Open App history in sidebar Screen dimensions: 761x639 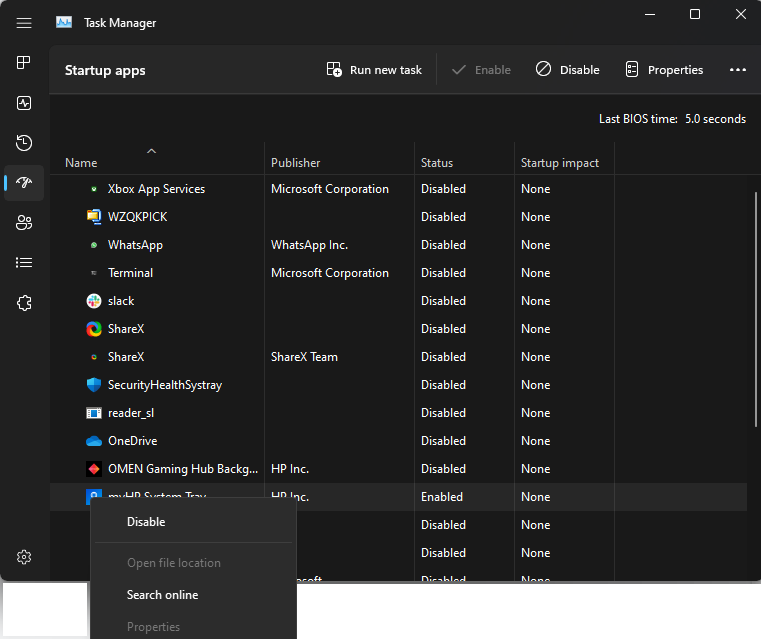click(x=24, y=143)
